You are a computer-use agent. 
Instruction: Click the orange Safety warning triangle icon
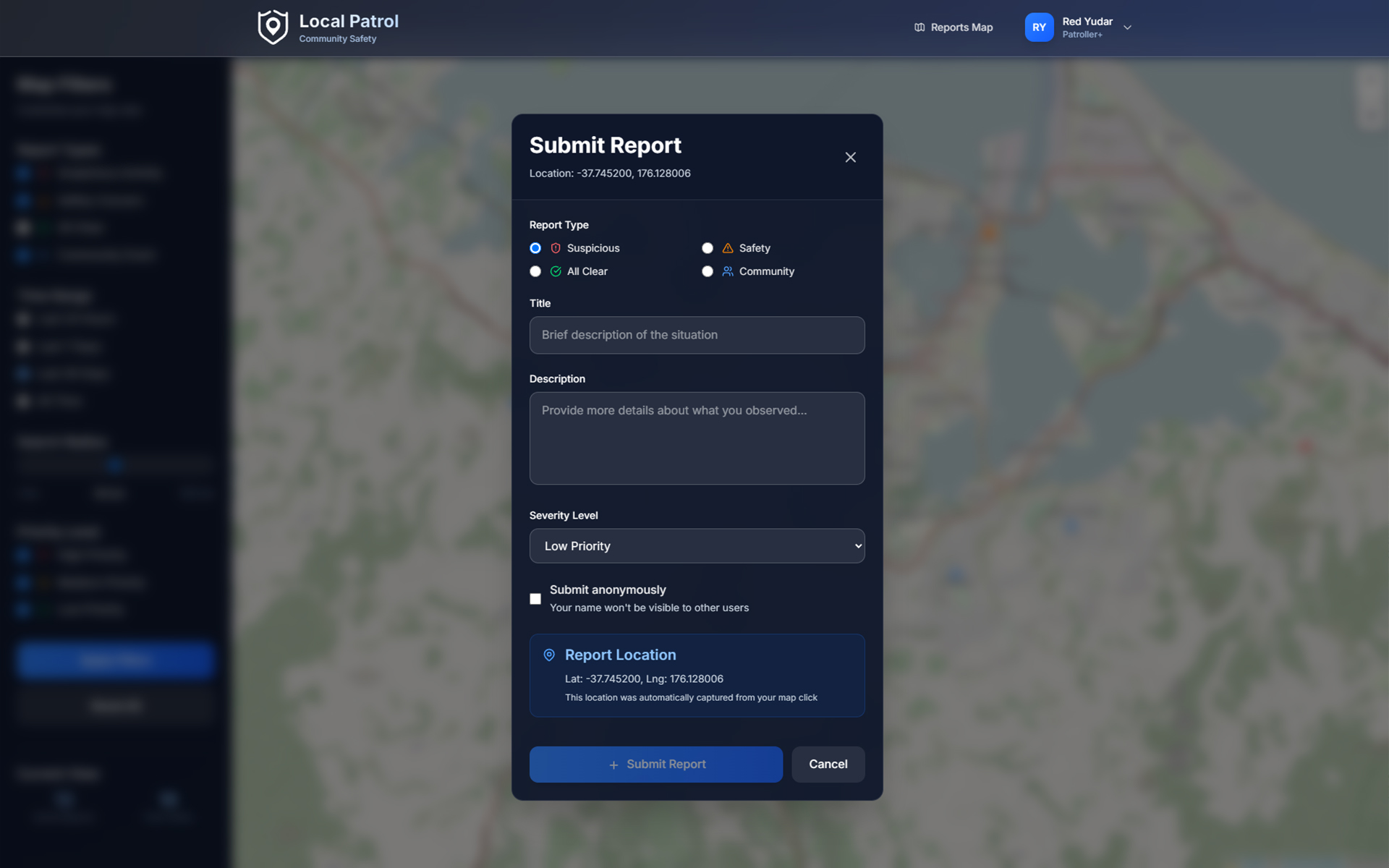click(x=728, y=248)
